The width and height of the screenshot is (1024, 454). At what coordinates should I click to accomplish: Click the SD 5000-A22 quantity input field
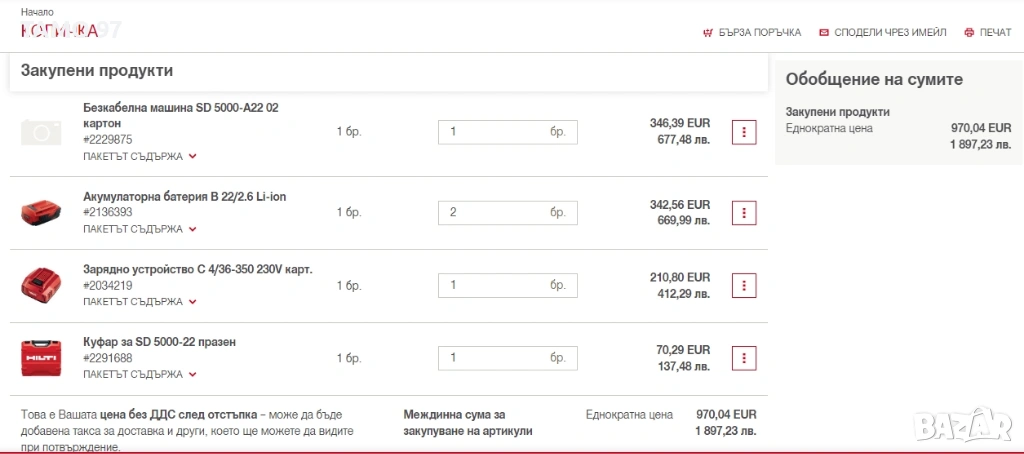[494, 131]
